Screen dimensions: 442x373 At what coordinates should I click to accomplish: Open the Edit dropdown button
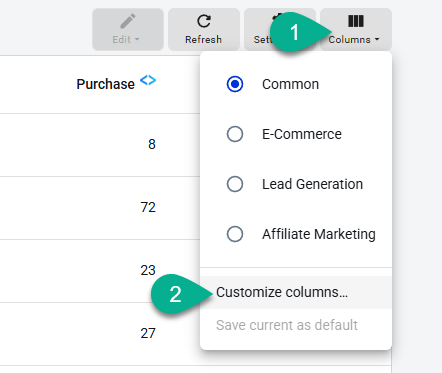tap(128, 29)
